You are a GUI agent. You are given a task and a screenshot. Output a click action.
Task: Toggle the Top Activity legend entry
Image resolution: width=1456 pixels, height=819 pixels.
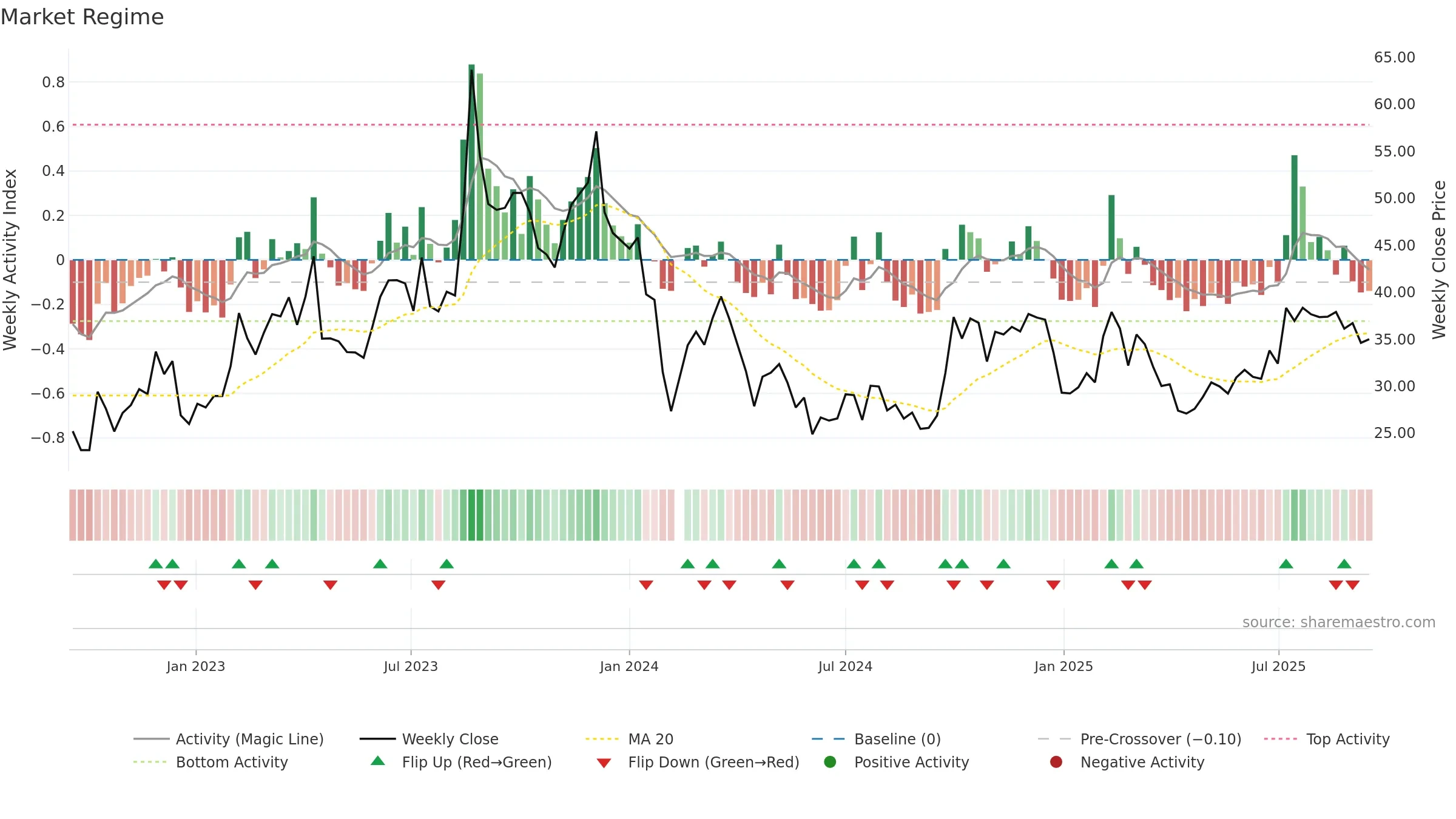pyautogui.click(x=1327, y=739)
